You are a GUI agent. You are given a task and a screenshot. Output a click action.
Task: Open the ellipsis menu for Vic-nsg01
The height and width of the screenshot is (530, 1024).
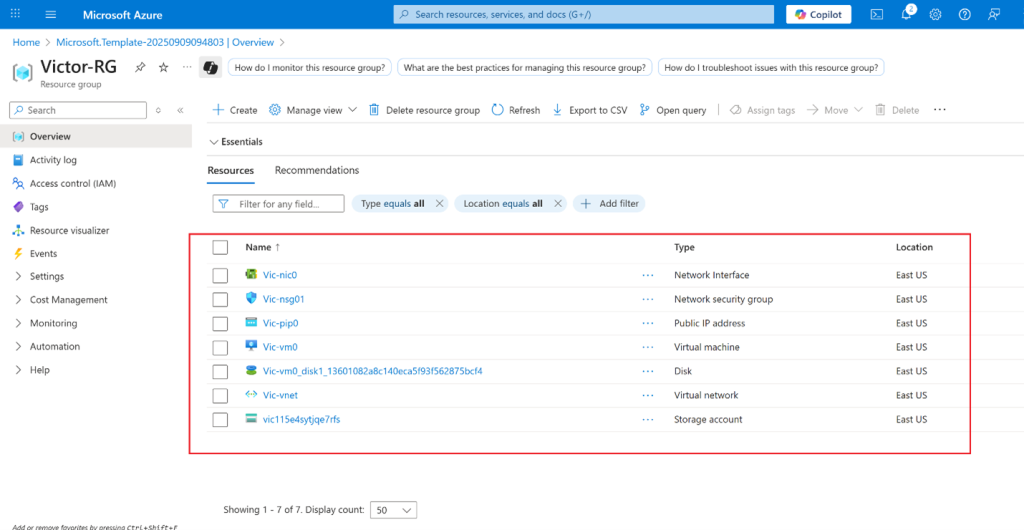coord(648,300)
